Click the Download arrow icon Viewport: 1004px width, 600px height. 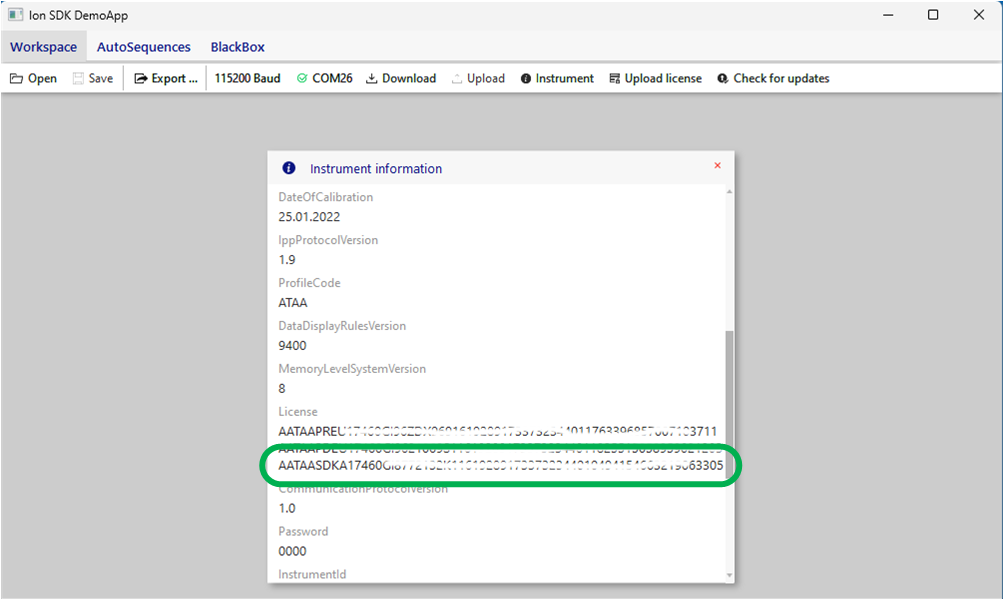[x=371, y=79]
